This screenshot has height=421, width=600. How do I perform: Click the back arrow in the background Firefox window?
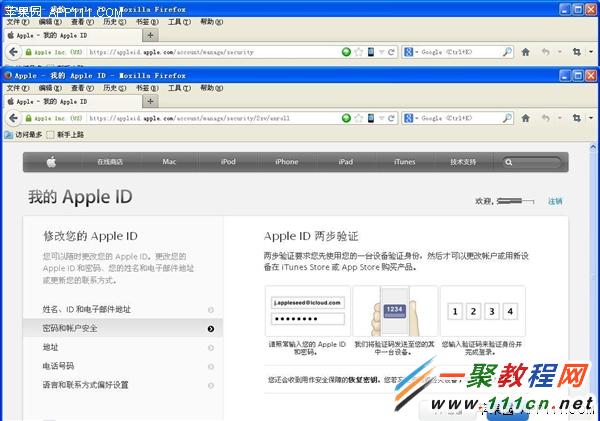coord(13,52)
